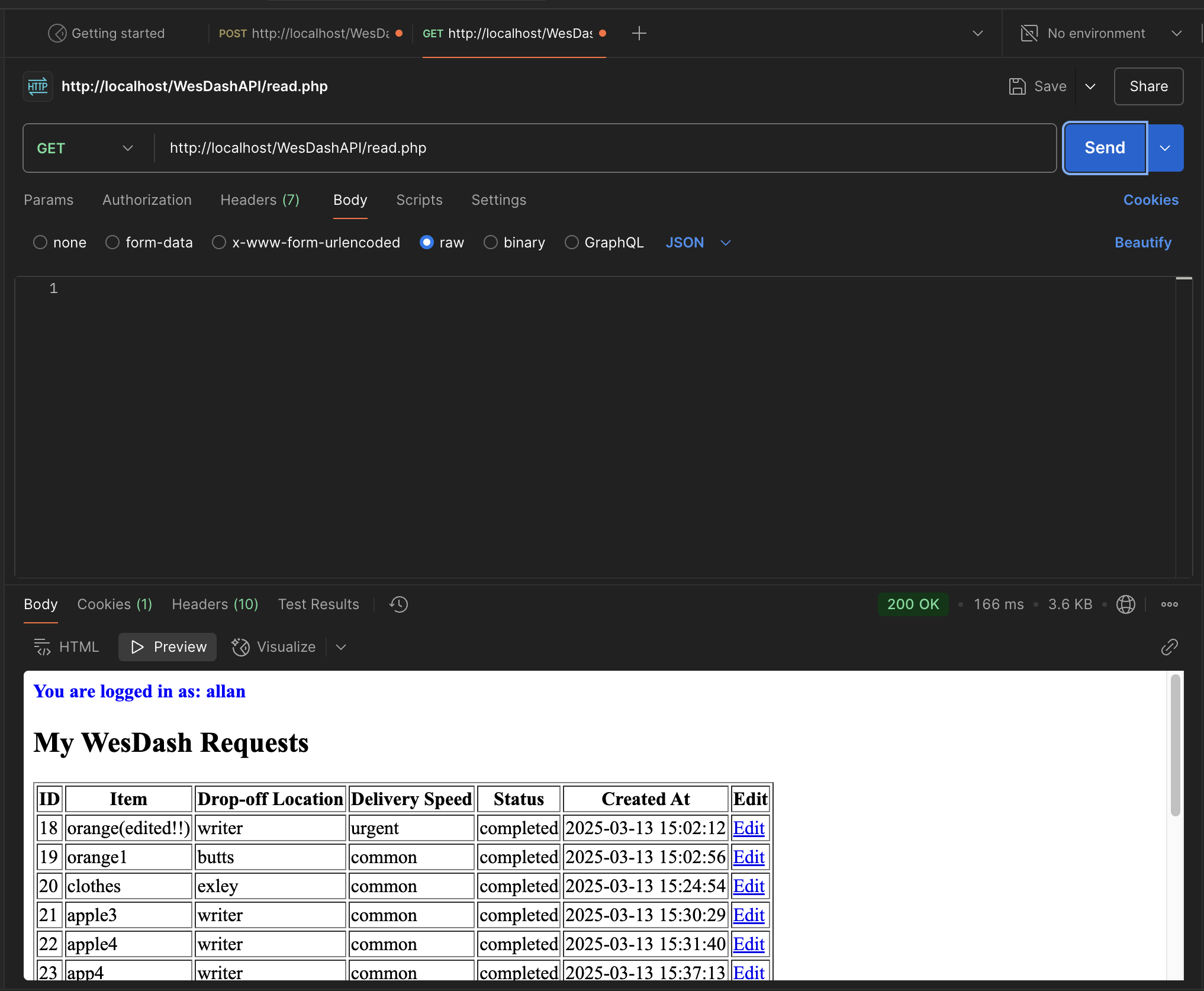Image resolution: width=1204 pixels, height=991 pixels.
Task: Select the GraphQL body type radio
Action: point(571,242)
